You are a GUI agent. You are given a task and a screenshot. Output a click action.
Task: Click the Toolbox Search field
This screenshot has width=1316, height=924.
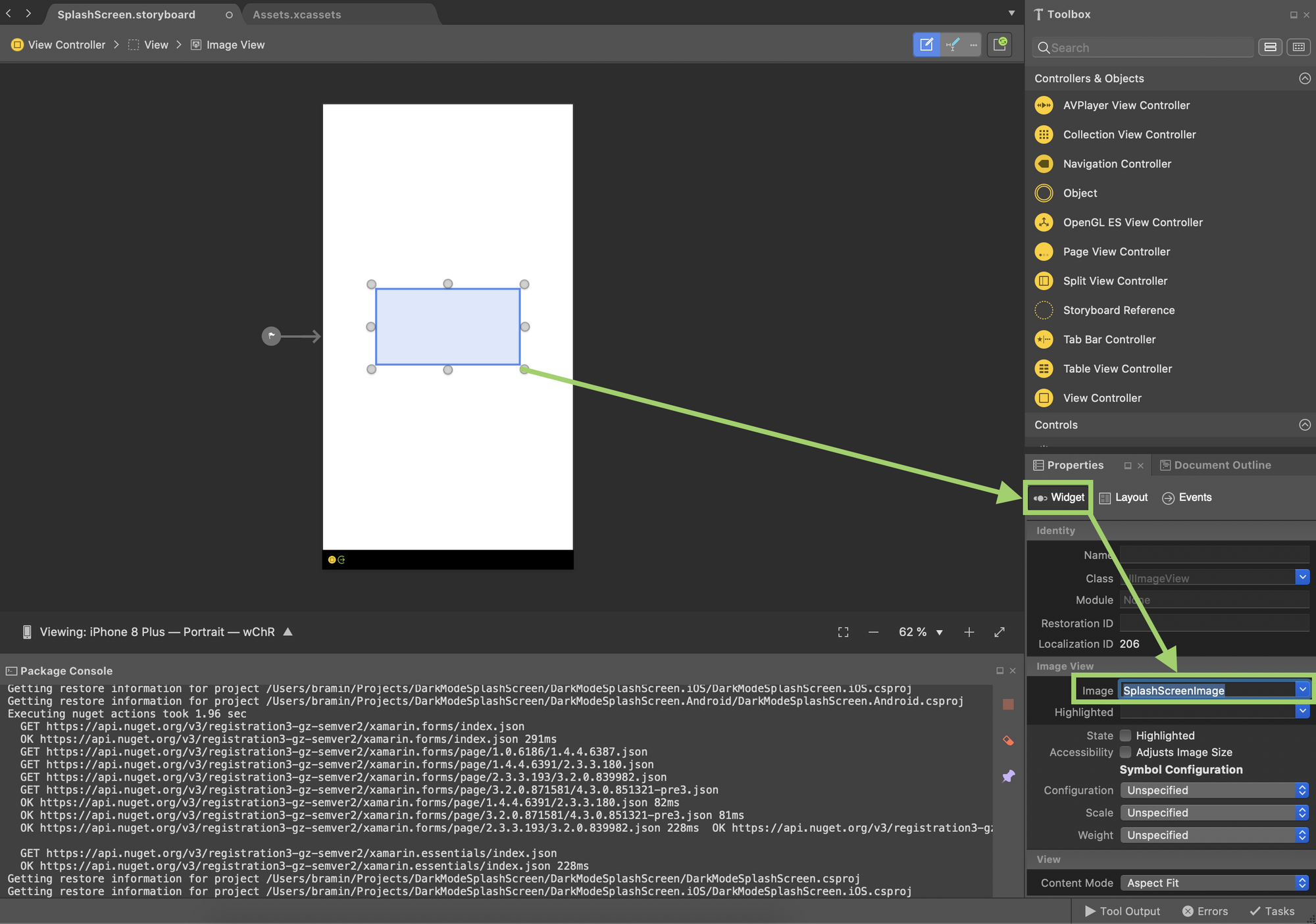point(1145,47)
